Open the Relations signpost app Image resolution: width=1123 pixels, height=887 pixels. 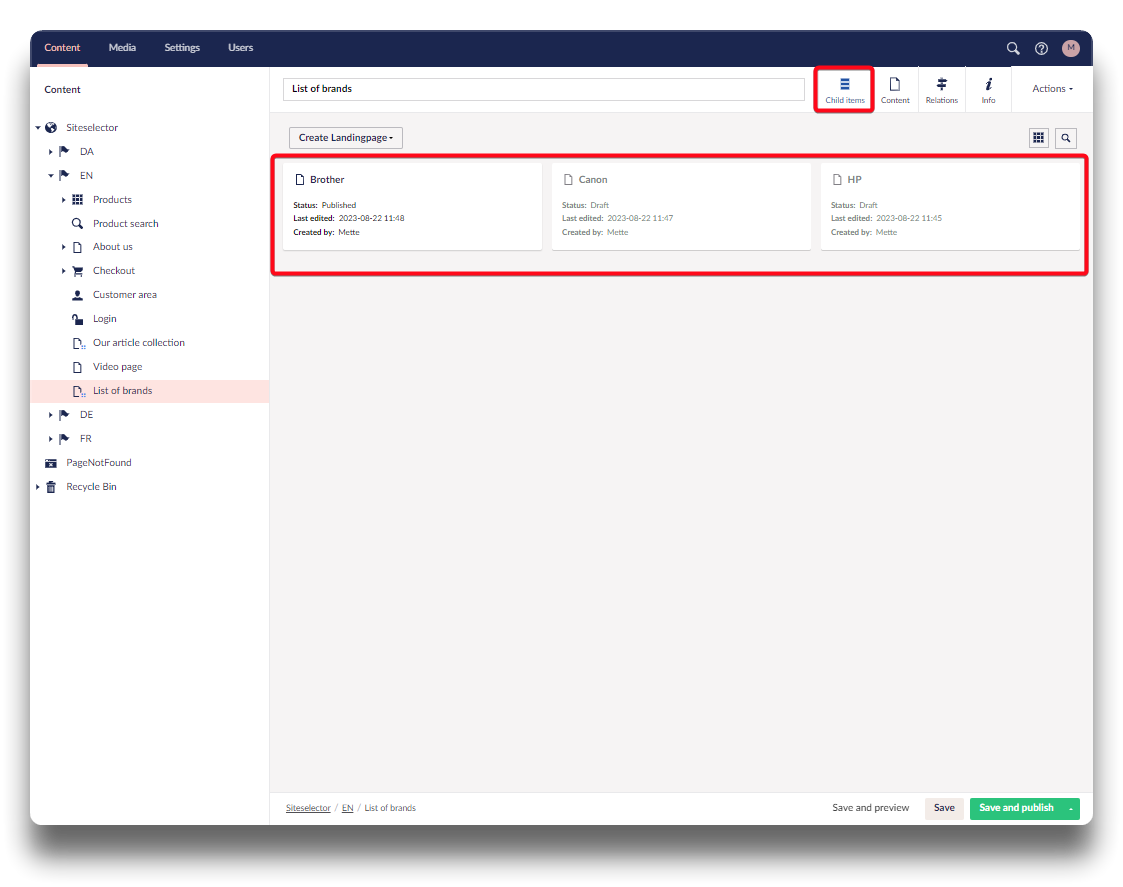(x=941, y=90)
